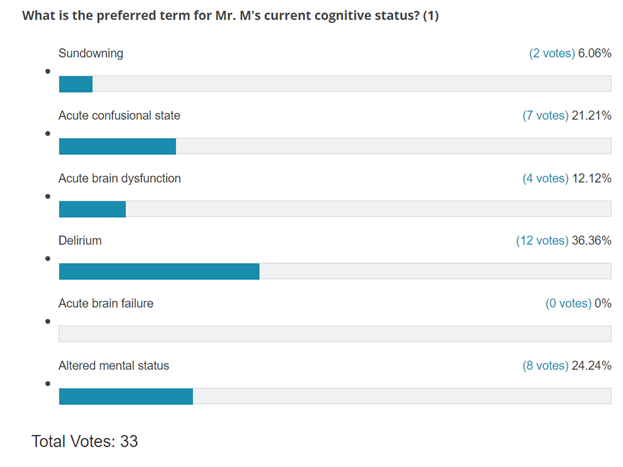This screenshot has width=623, height=467.
Task: View the (12 votes) link for Delirium
Action: point(542,241)
